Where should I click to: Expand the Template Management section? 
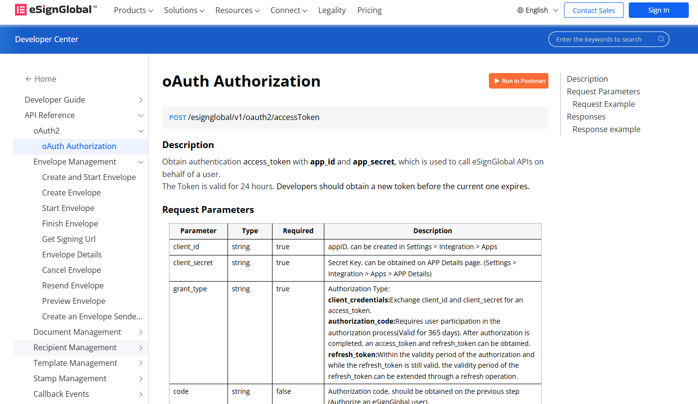[141, 363]
